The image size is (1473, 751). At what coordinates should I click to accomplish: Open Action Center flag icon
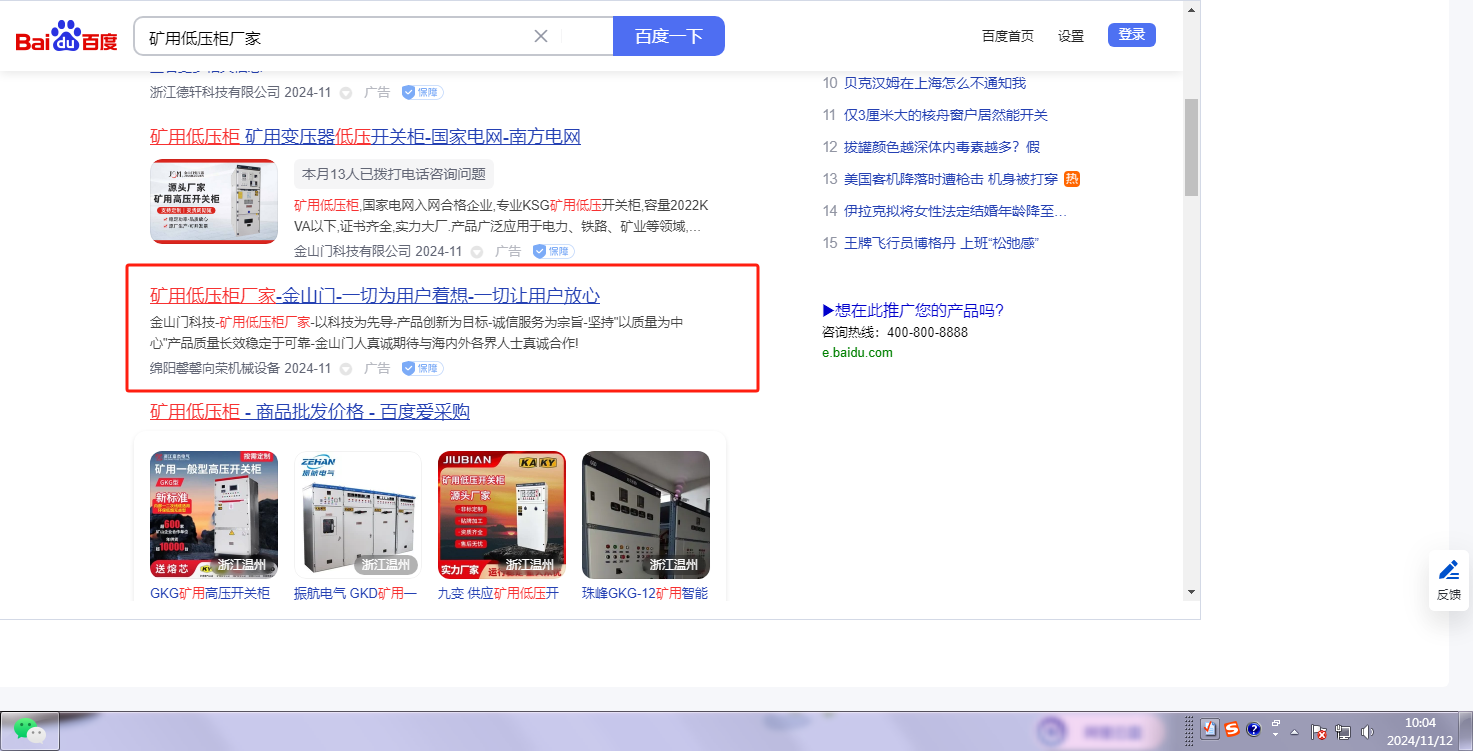(x=1319, y=732)
